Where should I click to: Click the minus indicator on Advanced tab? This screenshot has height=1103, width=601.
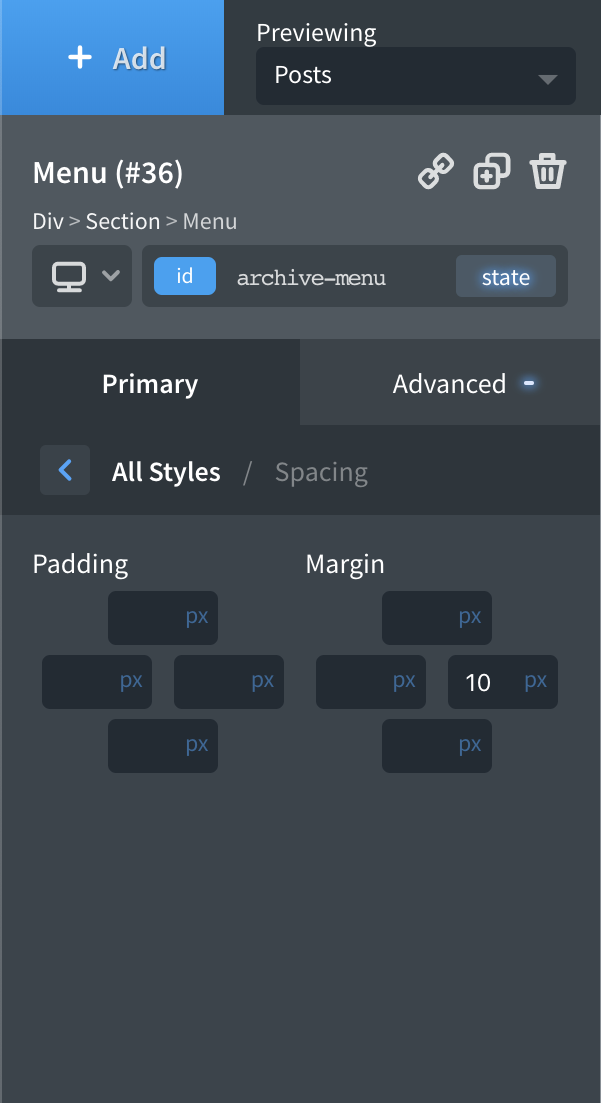(528, 383)
